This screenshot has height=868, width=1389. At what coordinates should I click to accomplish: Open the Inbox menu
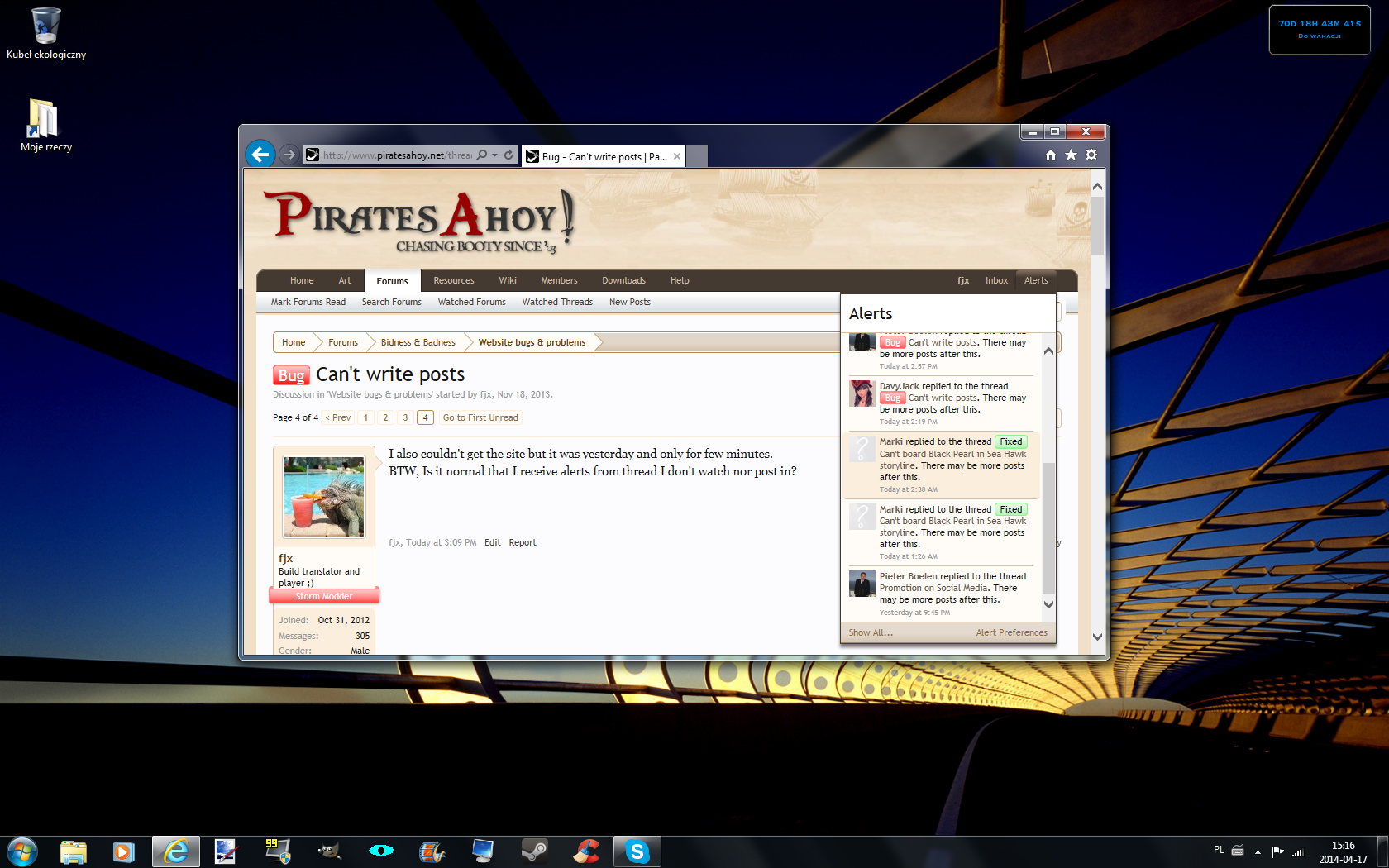pos(996,280)
